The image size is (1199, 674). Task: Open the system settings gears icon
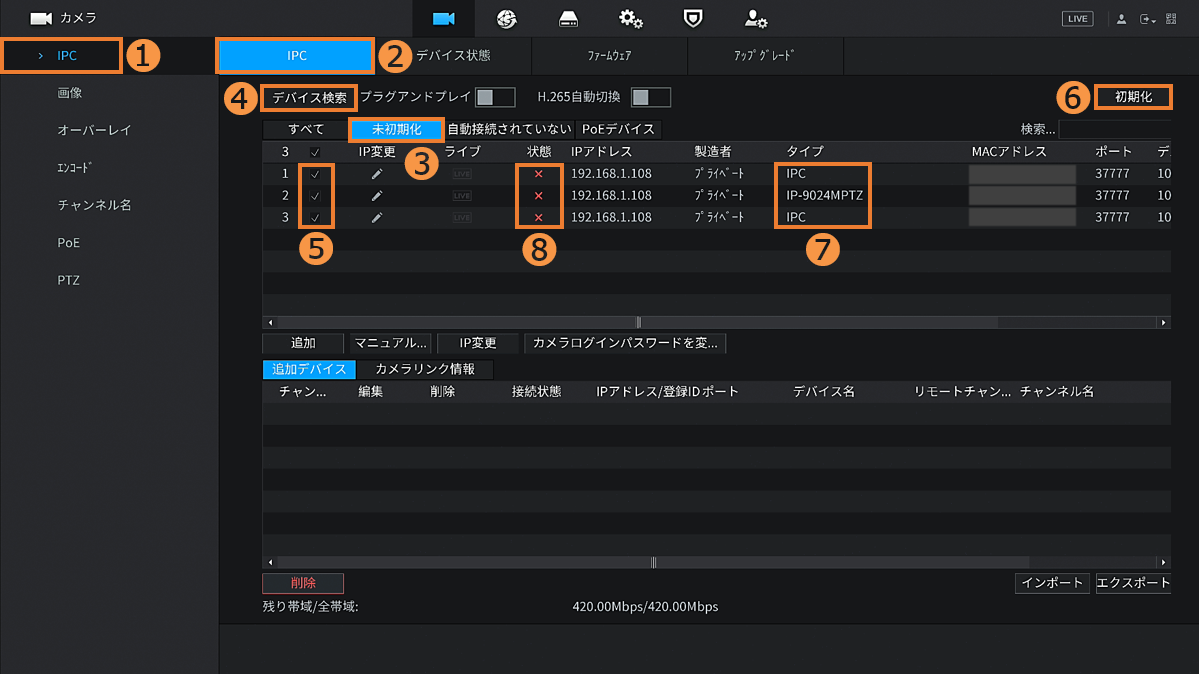[x=630, y=18]
